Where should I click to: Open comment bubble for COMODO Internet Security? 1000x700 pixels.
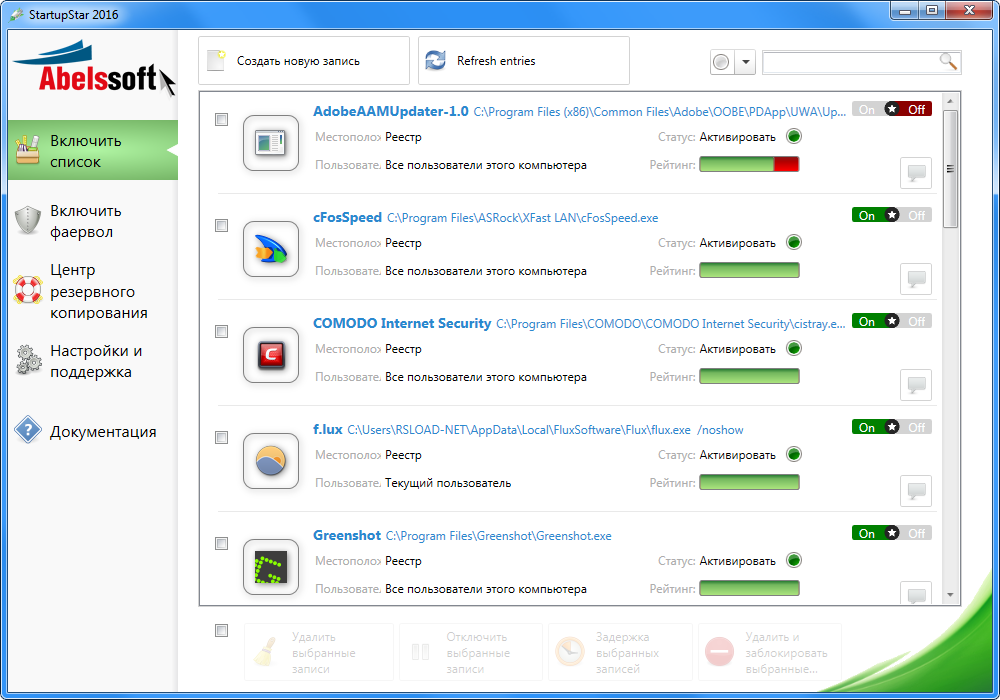916,384
